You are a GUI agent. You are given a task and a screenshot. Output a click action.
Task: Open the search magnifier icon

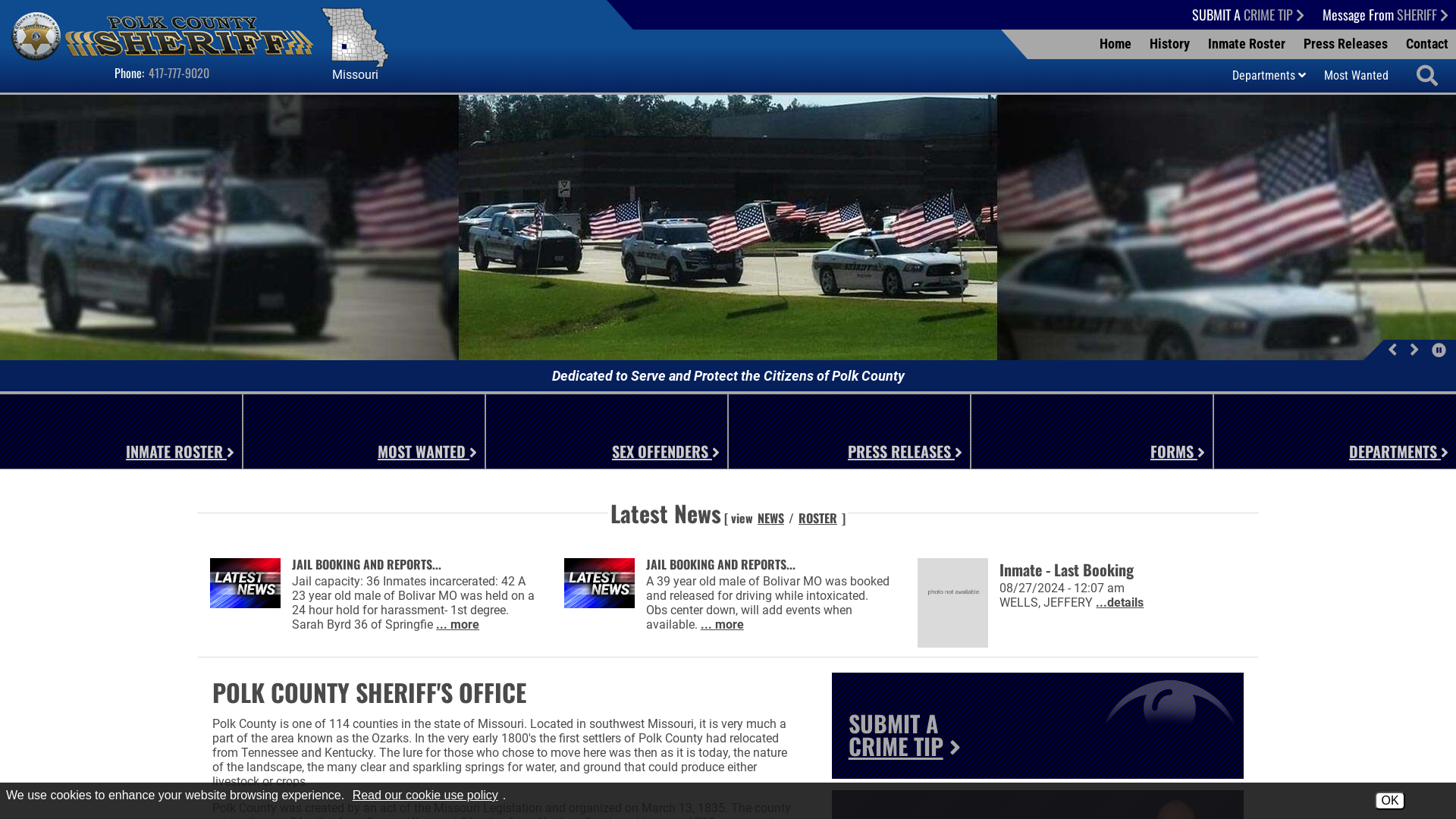1426,75
